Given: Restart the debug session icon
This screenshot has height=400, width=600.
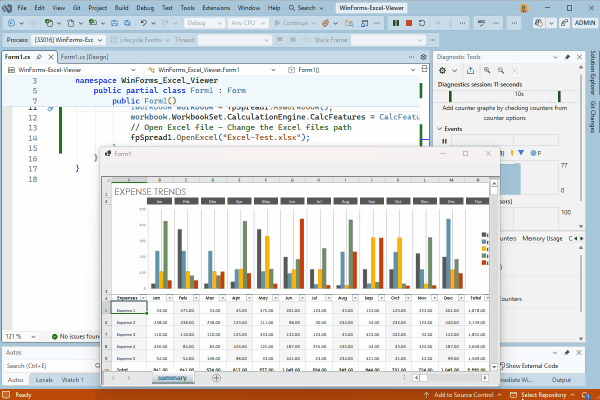Looking at the screenshot, I should click(422, 23).
